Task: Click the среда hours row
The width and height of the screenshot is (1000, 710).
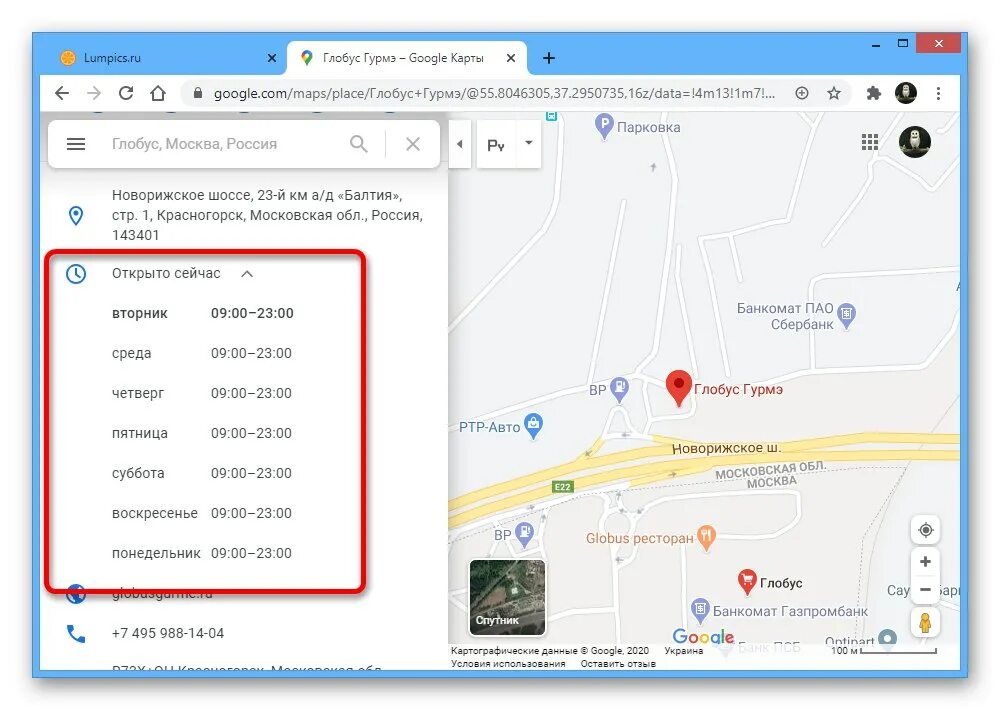Action: (x=202, y=353)
